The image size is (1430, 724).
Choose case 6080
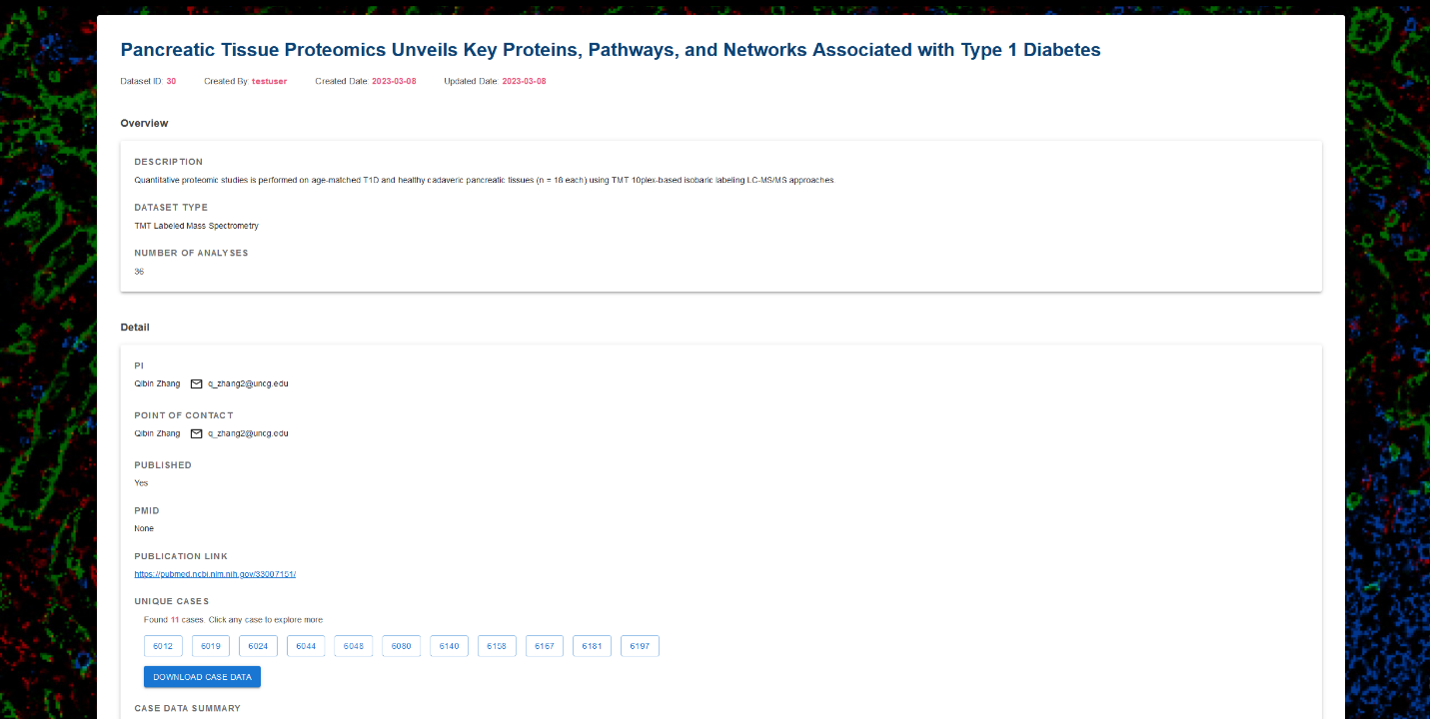[x=401, y=646]
